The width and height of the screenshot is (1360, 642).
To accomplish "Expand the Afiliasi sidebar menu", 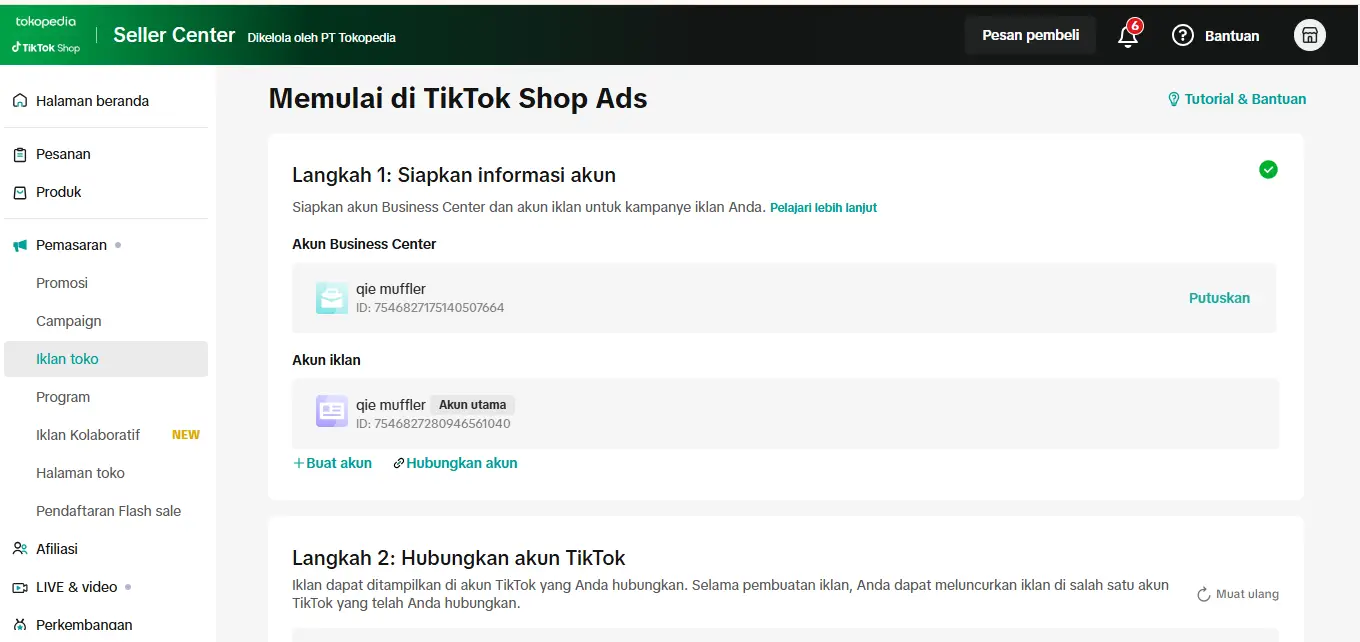I will pos(57,549).
